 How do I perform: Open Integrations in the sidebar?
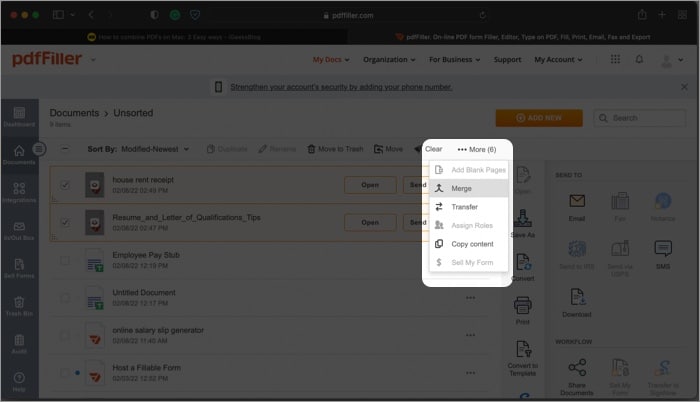pyautogui.click(x=19, y=193)
